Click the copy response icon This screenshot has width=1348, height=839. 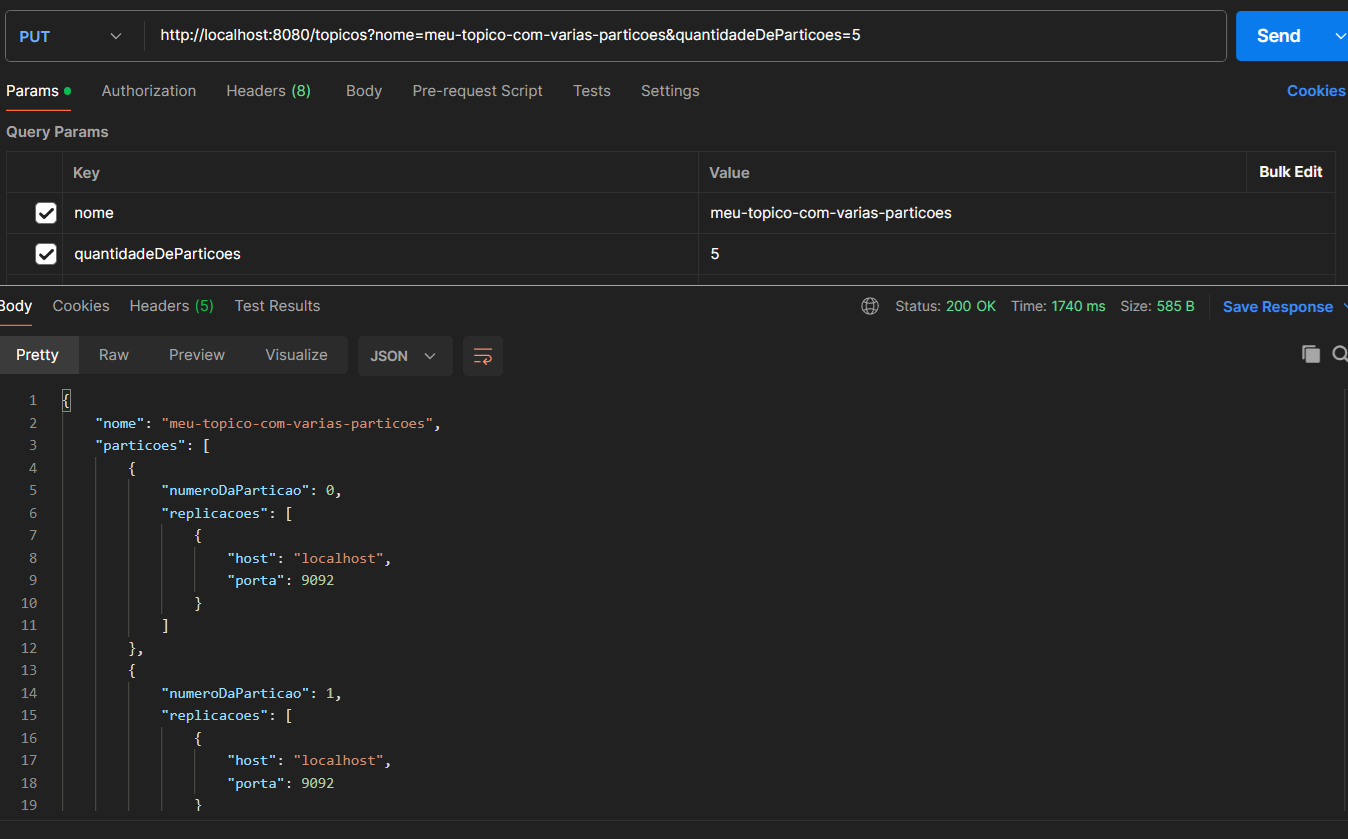coord(1310,354)
